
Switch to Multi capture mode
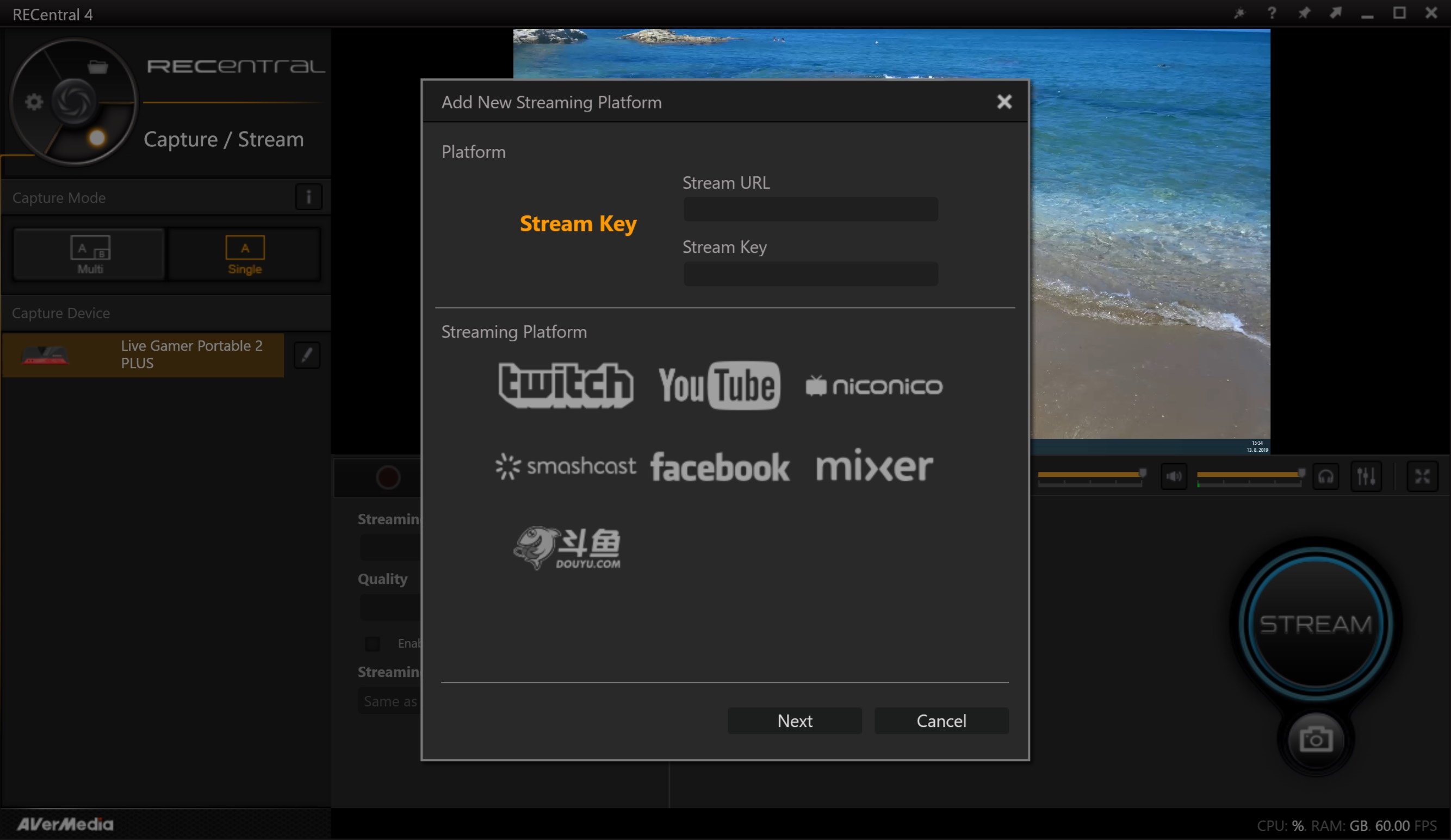(x=89, y=254)
